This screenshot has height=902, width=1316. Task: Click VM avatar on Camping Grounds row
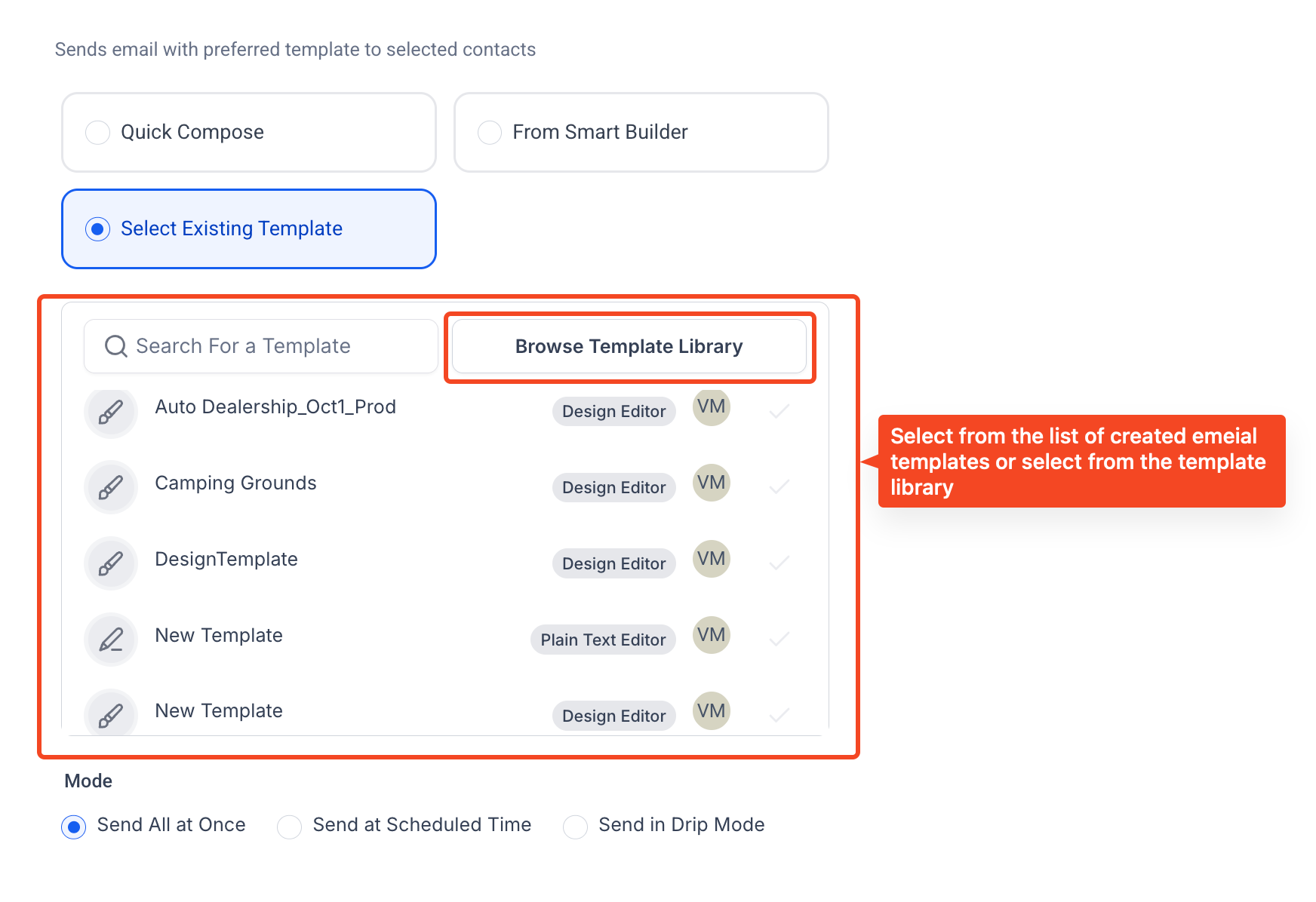tap(712, 483)
